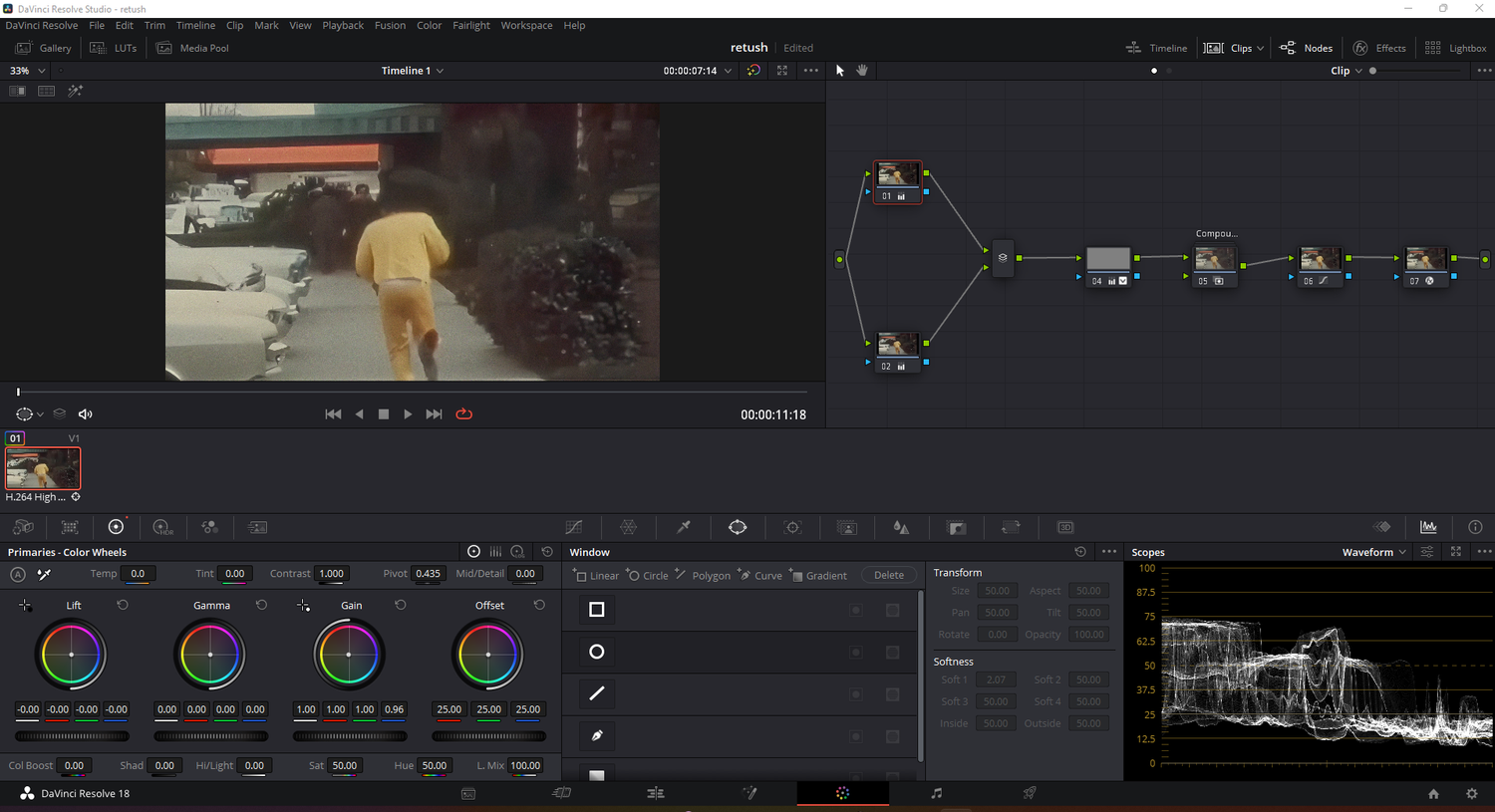
Task: Open the Key palette
Action: pos(957,527)
